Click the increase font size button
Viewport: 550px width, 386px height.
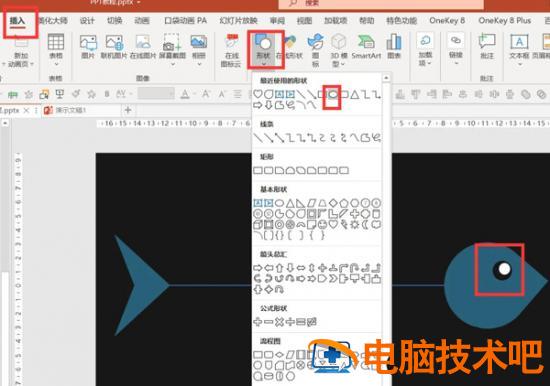[x=206, y=94]
